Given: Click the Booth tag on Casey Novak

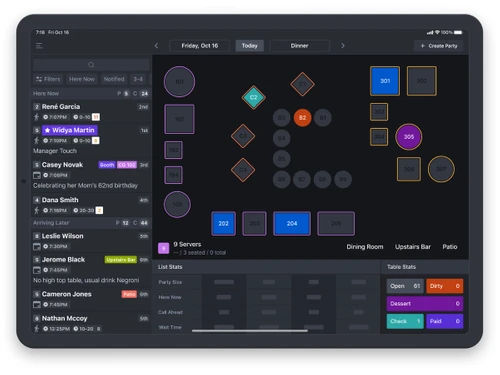Looking at the screenshot, I should [107, 165].
